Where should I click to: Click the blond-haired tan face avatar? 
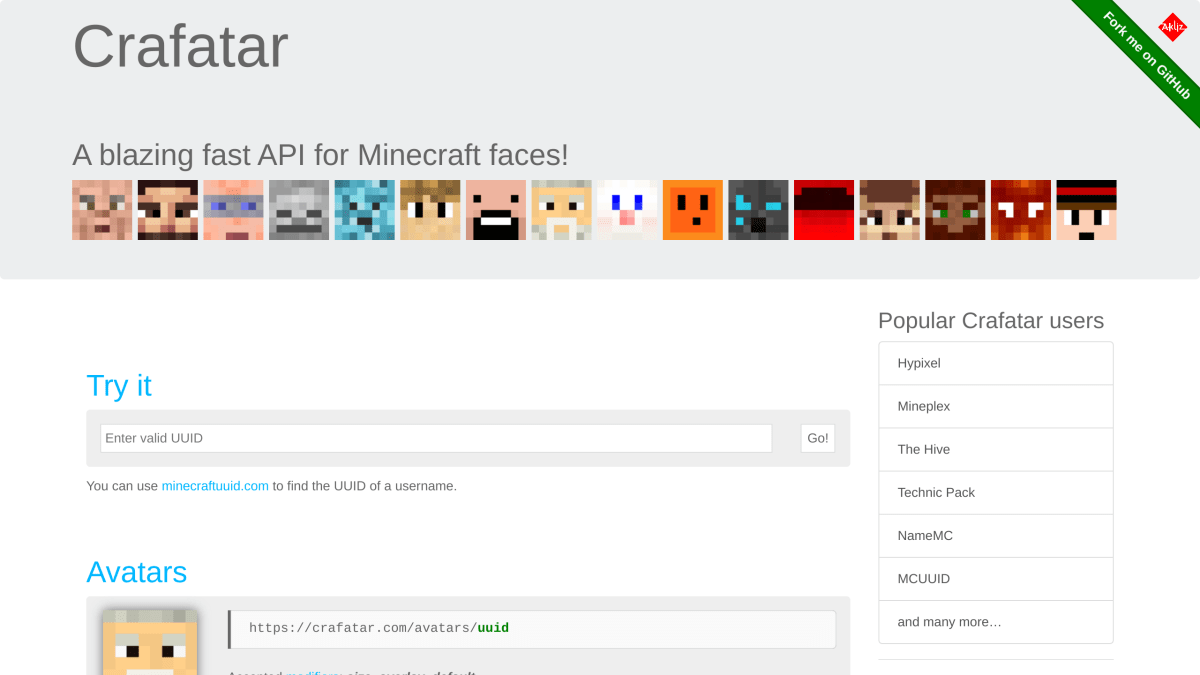coord(430,210)
